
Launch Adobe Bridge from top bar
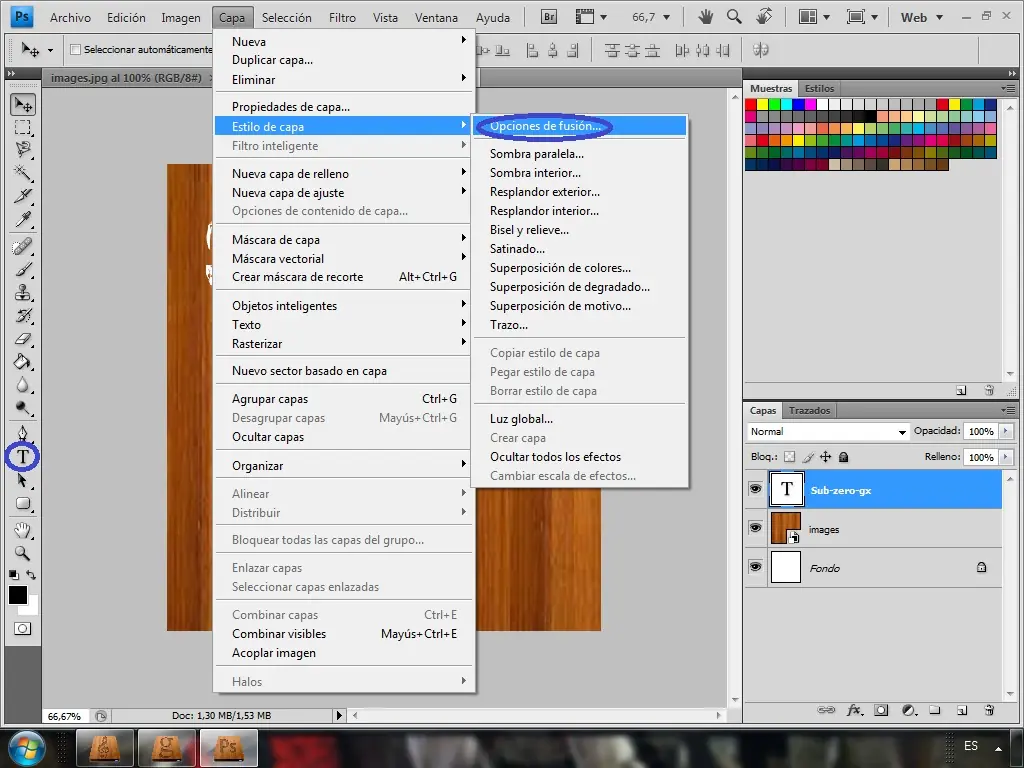tap(549, 17)
